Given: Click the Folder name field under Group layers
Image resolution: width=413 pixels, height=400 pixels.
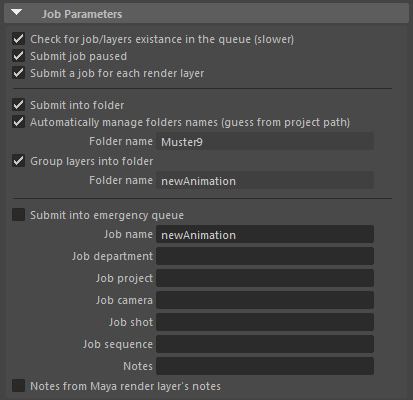Looking at the screenshot, I should pyautogui.click(x=265, y=180).
